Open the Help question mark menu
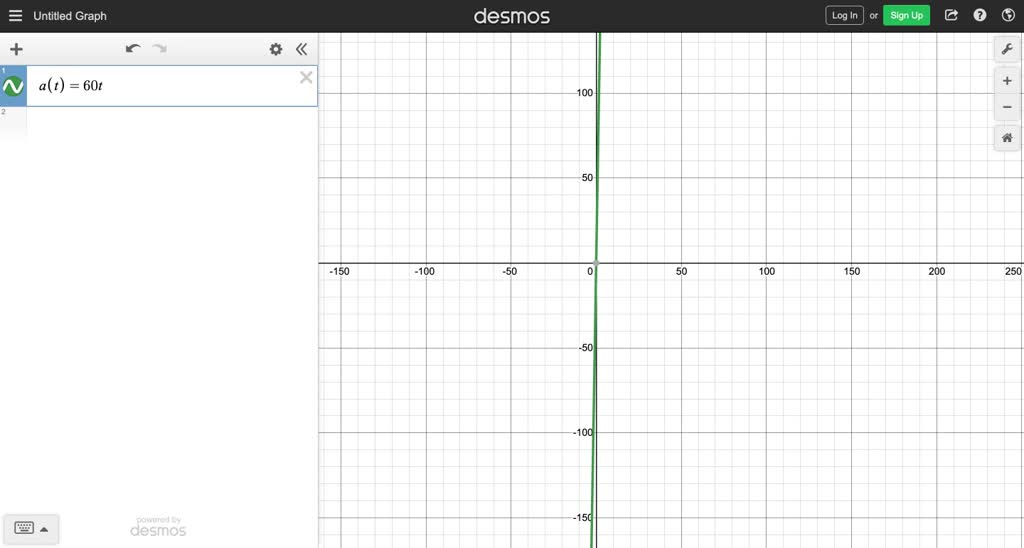 point(980,15)
